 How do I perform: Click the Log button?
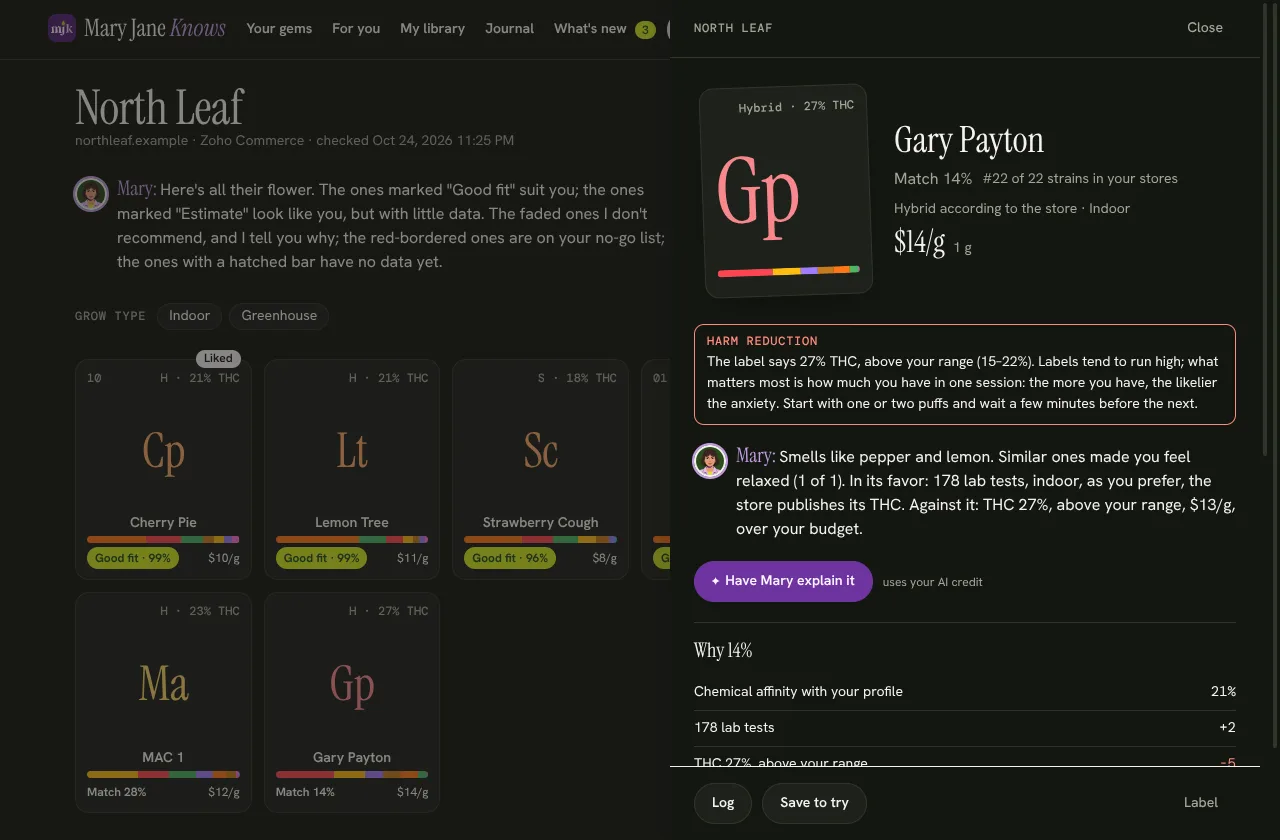pyautogui.click(x=723, y=803)
